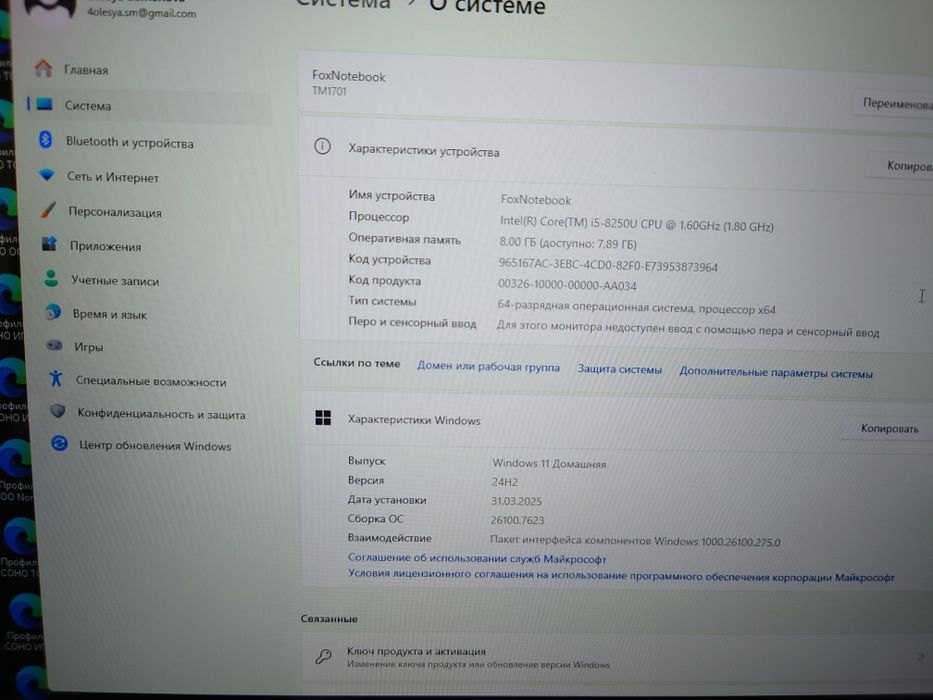Click install date 31.03.2025
The image size is (933, 700).
[x=516, y=501]
